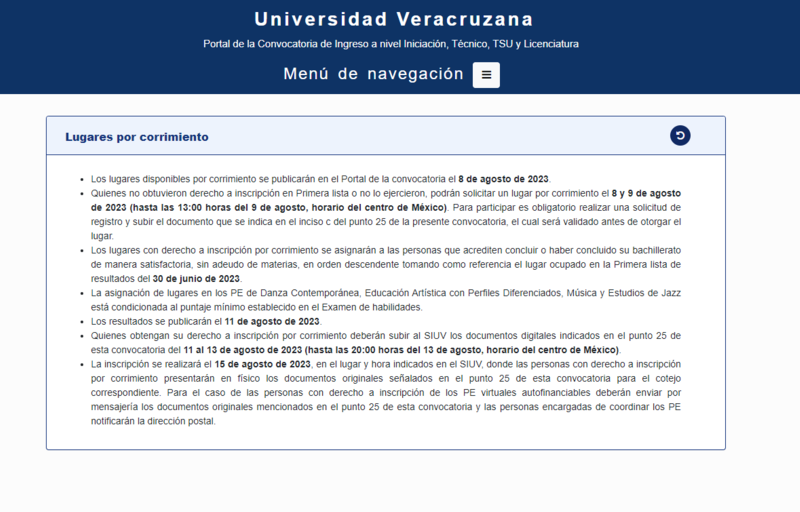Click the circular refresh arrow icon
Viewport: 800px width, 512px height.
[680, 136]
